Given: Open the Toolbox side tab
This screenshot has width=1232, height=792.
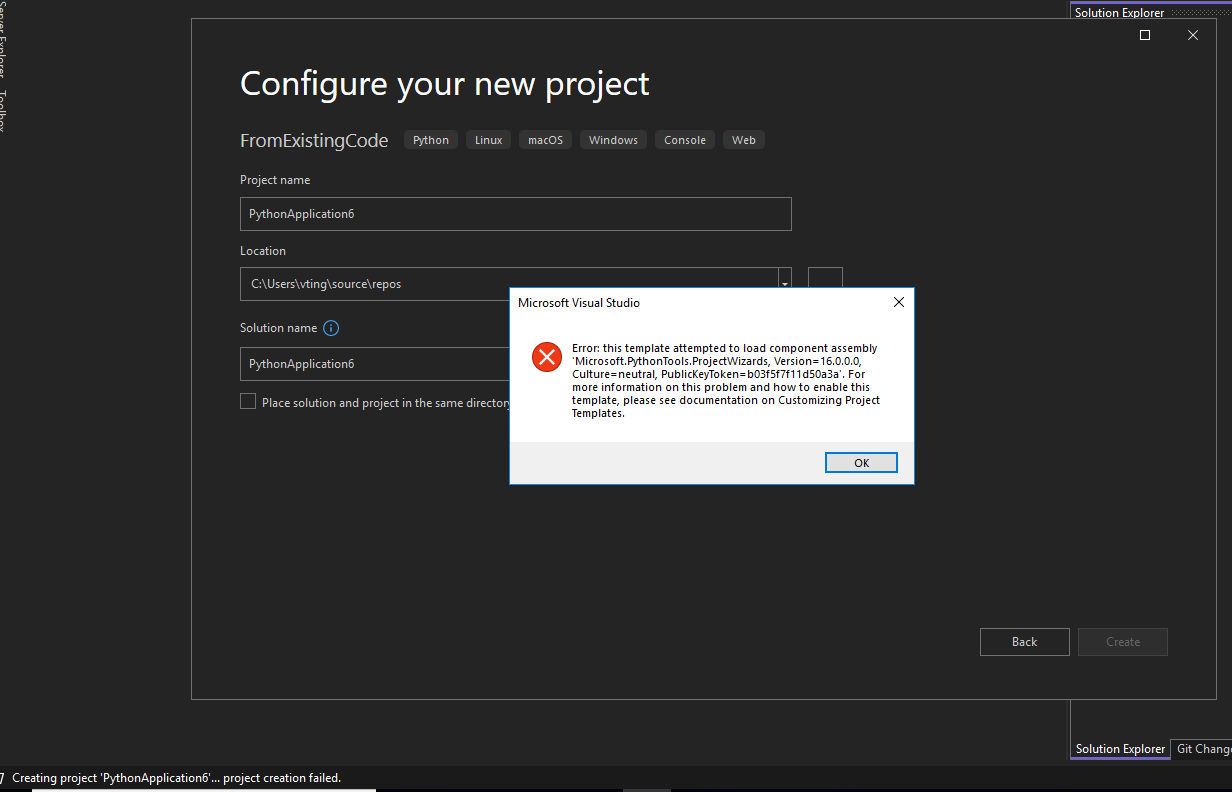Looking at the screenshot, I should (4, 111).
